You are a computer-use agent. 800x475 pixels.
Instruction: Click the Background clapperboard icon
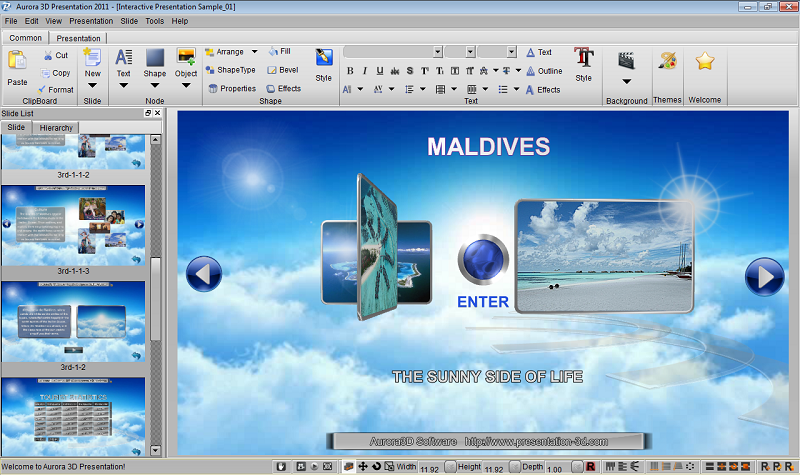pyautogui.click(x=627, y=60)
